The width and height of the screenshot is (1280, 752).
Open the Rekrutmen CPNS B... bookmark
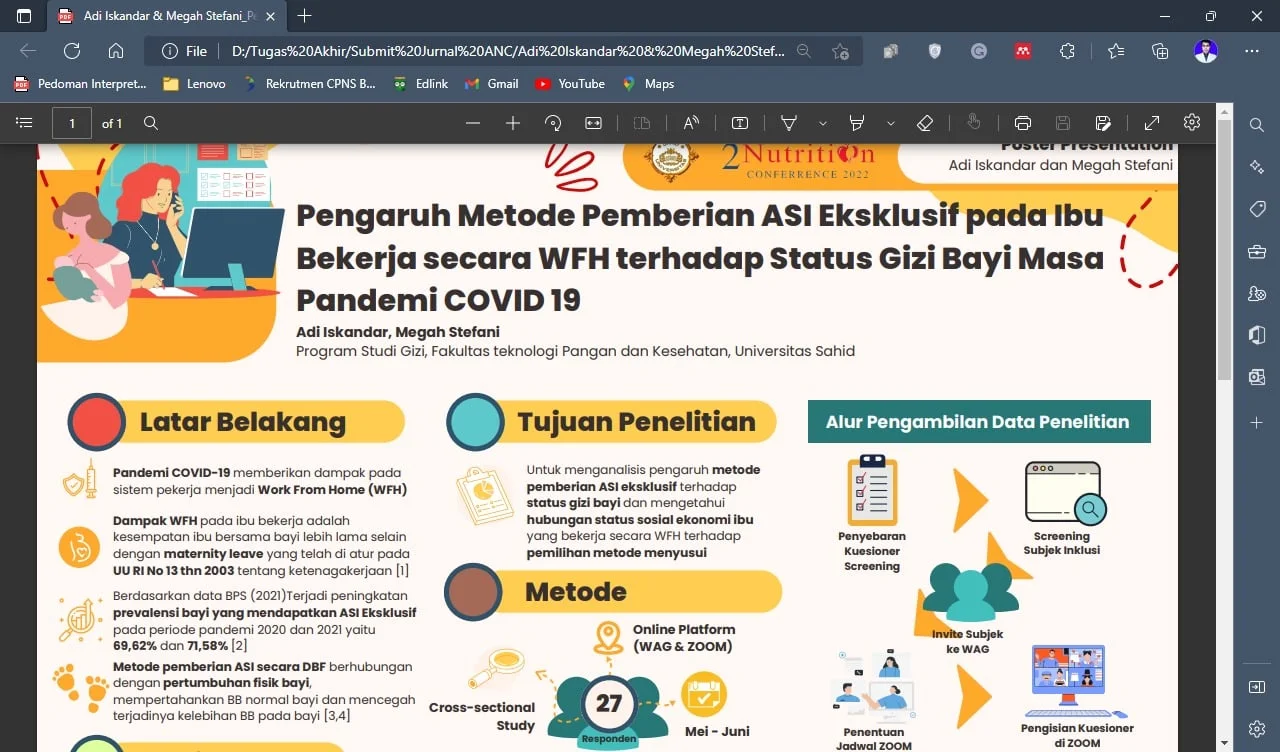(x=309, y=84)
